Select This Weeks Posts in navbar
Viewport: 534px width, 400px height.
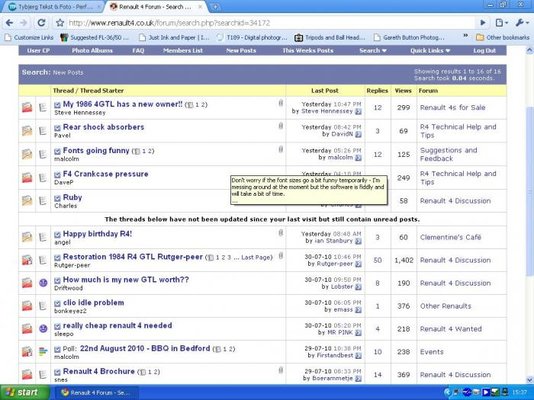pyautogui.click(x=308, y=50)
